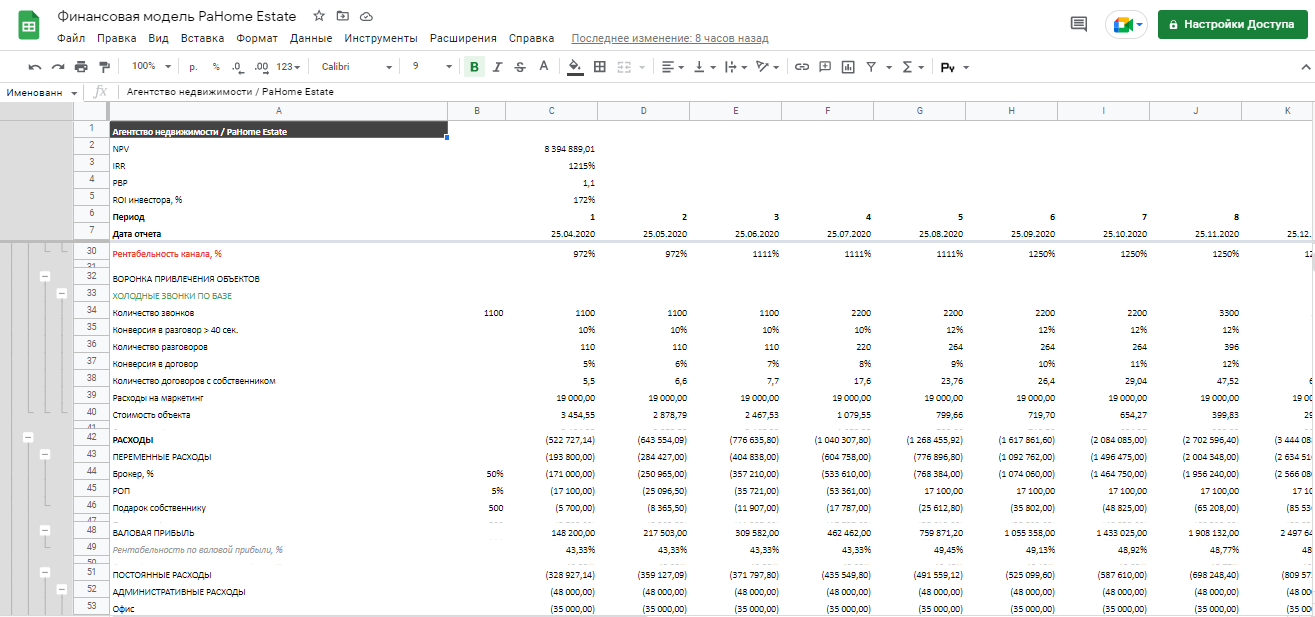
Task: Open number format 123 dropdown
Action: (290, 67)
